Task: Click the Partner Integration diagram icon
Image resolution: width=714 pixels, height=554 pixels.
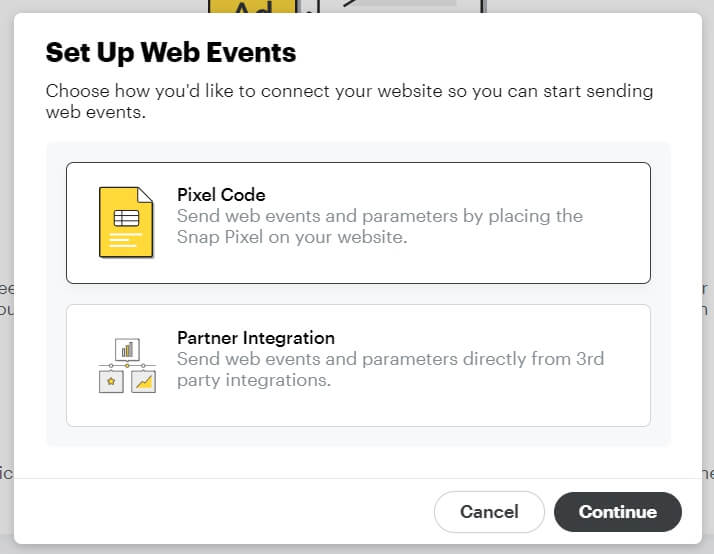Action: pos(127,365)
